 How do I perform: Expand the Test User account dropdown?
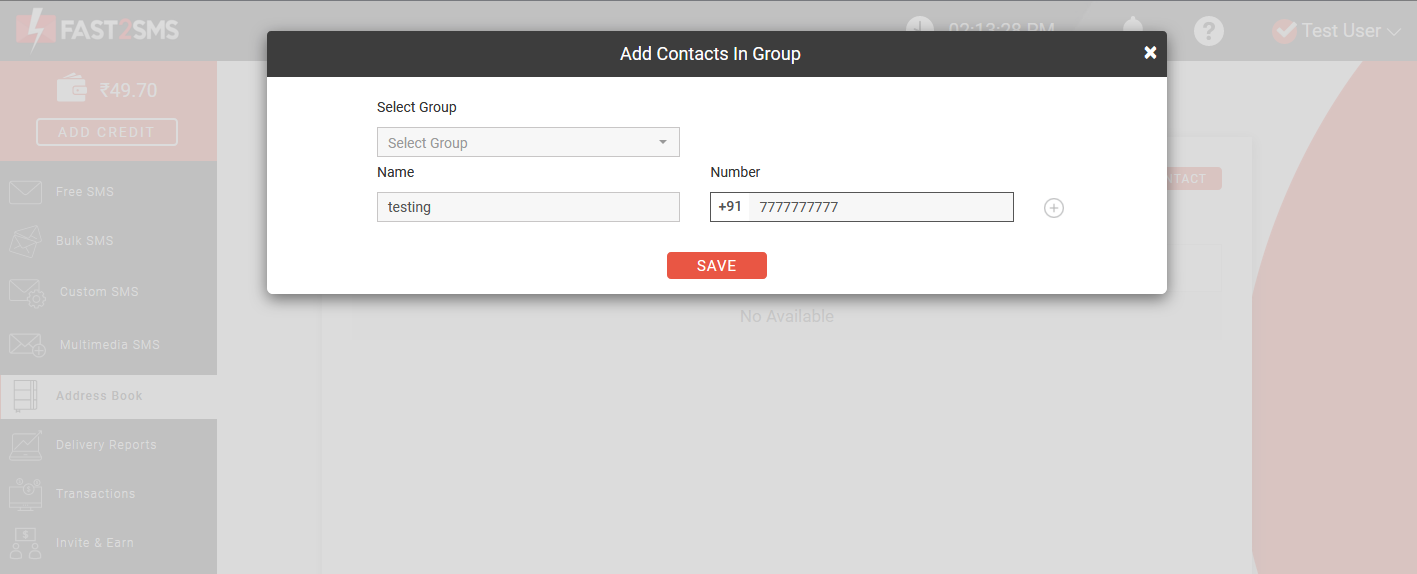coord(1337,31)
